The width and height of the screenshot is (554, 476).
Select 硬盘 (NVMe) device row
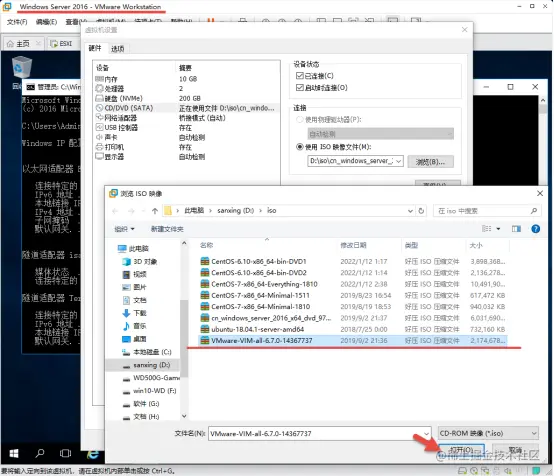coord(187,98)
